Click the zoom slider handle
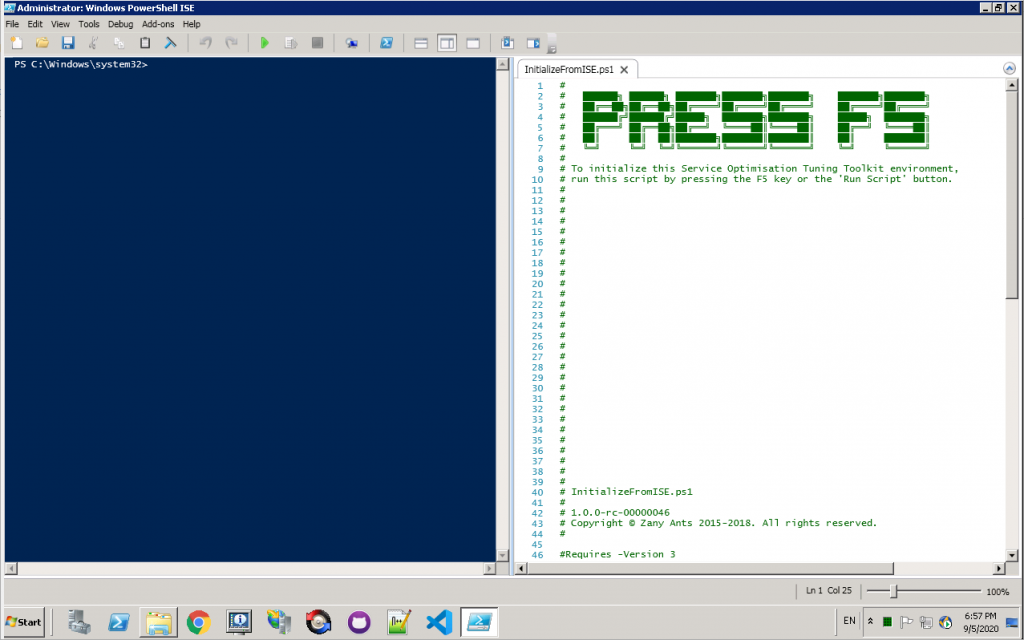The height and width of the screenshot is (640, 1024). click(x=893, y=592)
